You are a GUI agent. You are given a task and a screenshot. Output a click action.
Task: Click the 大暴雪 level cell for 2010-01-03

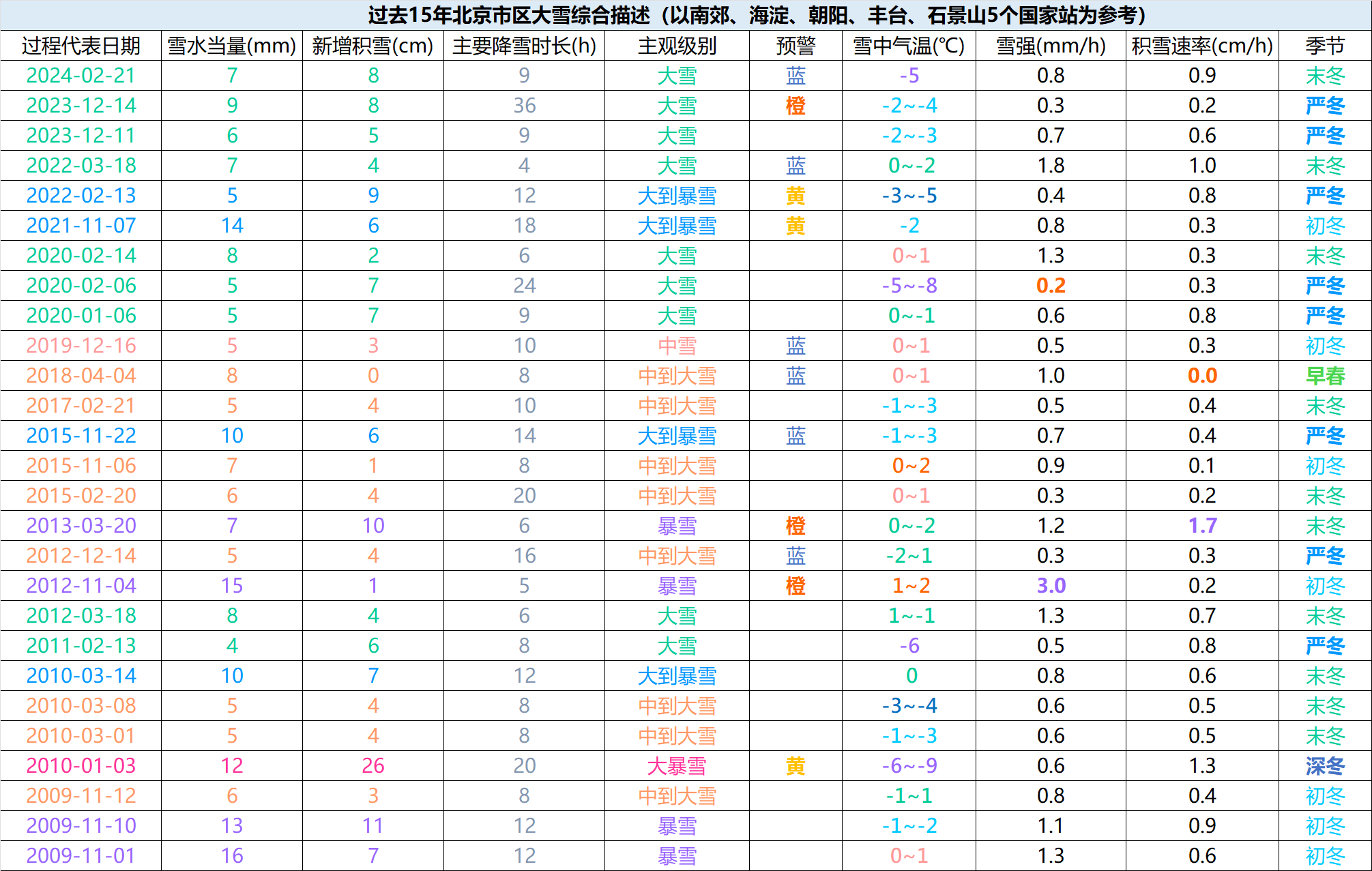point(677,766)
